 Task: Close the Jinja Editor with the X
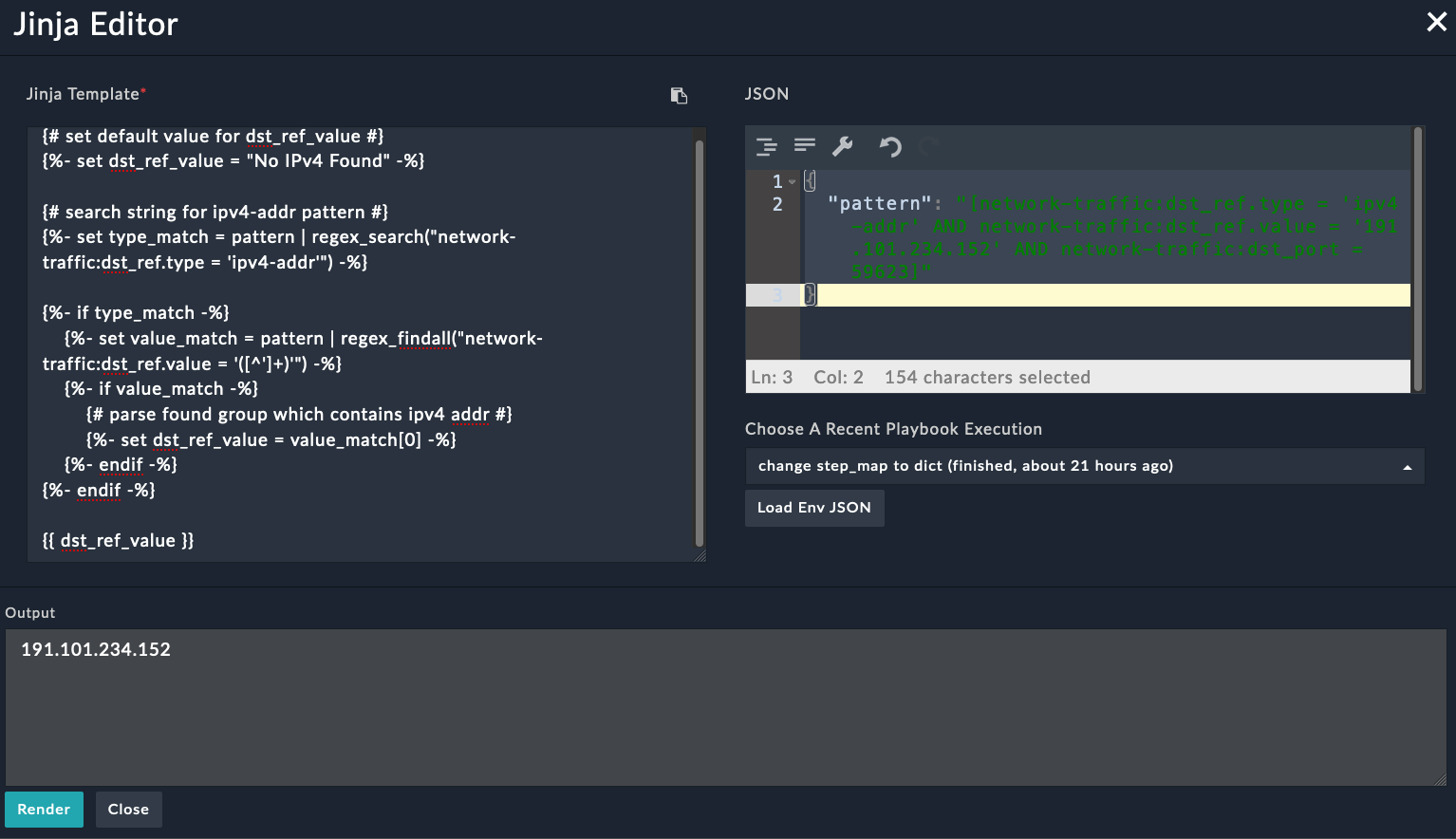click(x=1436, y=22)
